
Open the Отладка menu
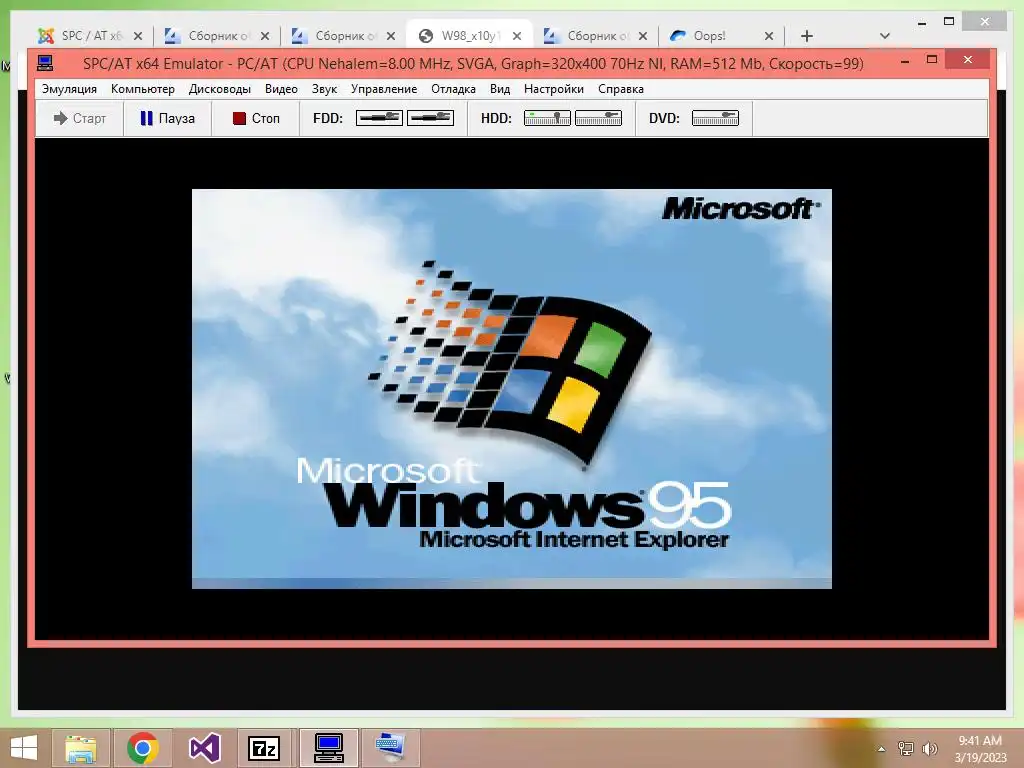[453, 89]
